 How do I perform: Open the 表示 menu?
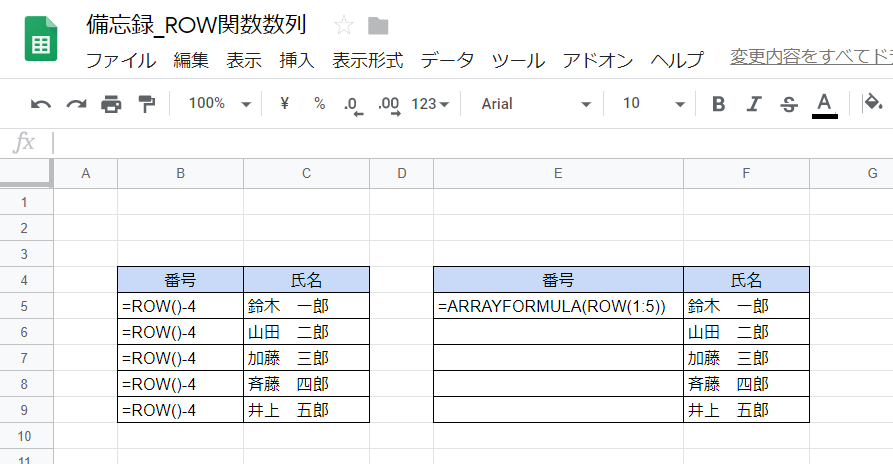point(244,60)
